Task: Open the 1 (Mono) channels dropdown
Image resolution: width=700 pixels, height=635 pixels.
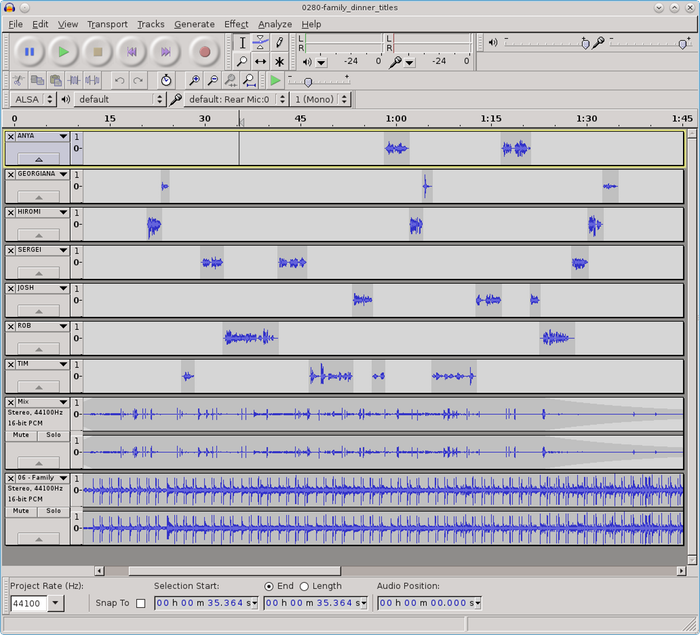Action: (x=320, y=99)
